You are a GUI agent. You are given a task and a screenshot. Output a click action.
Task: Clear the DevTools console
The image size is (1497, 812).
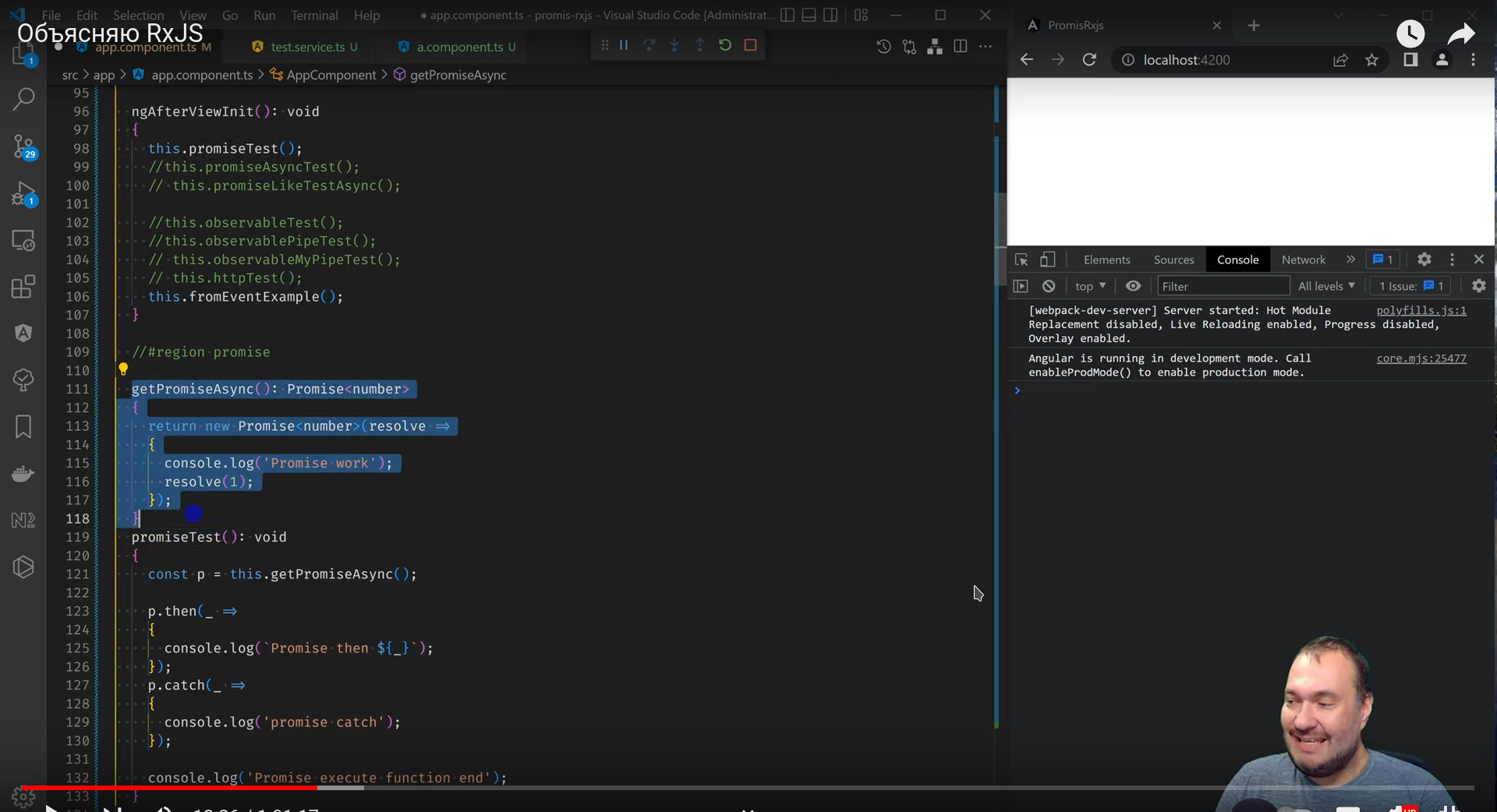(1049, 286)
